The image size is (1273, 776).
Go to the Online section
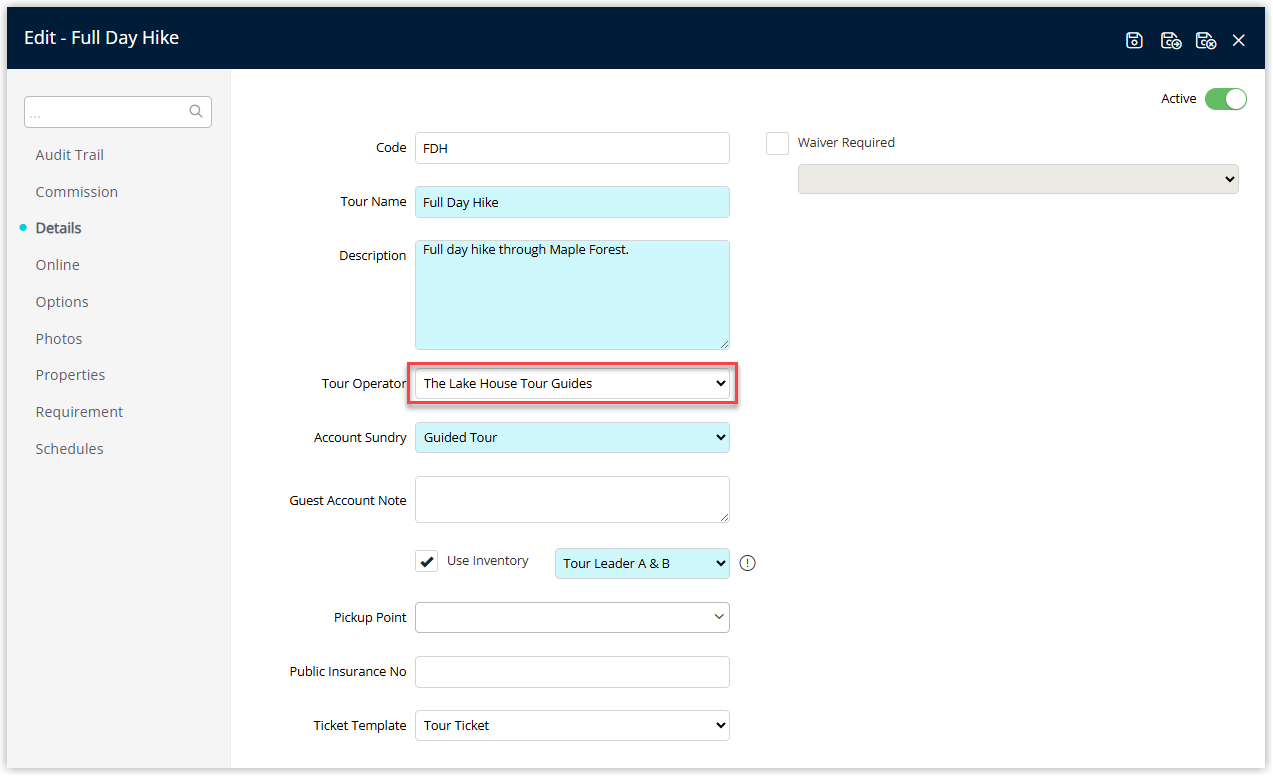[58, 265]
